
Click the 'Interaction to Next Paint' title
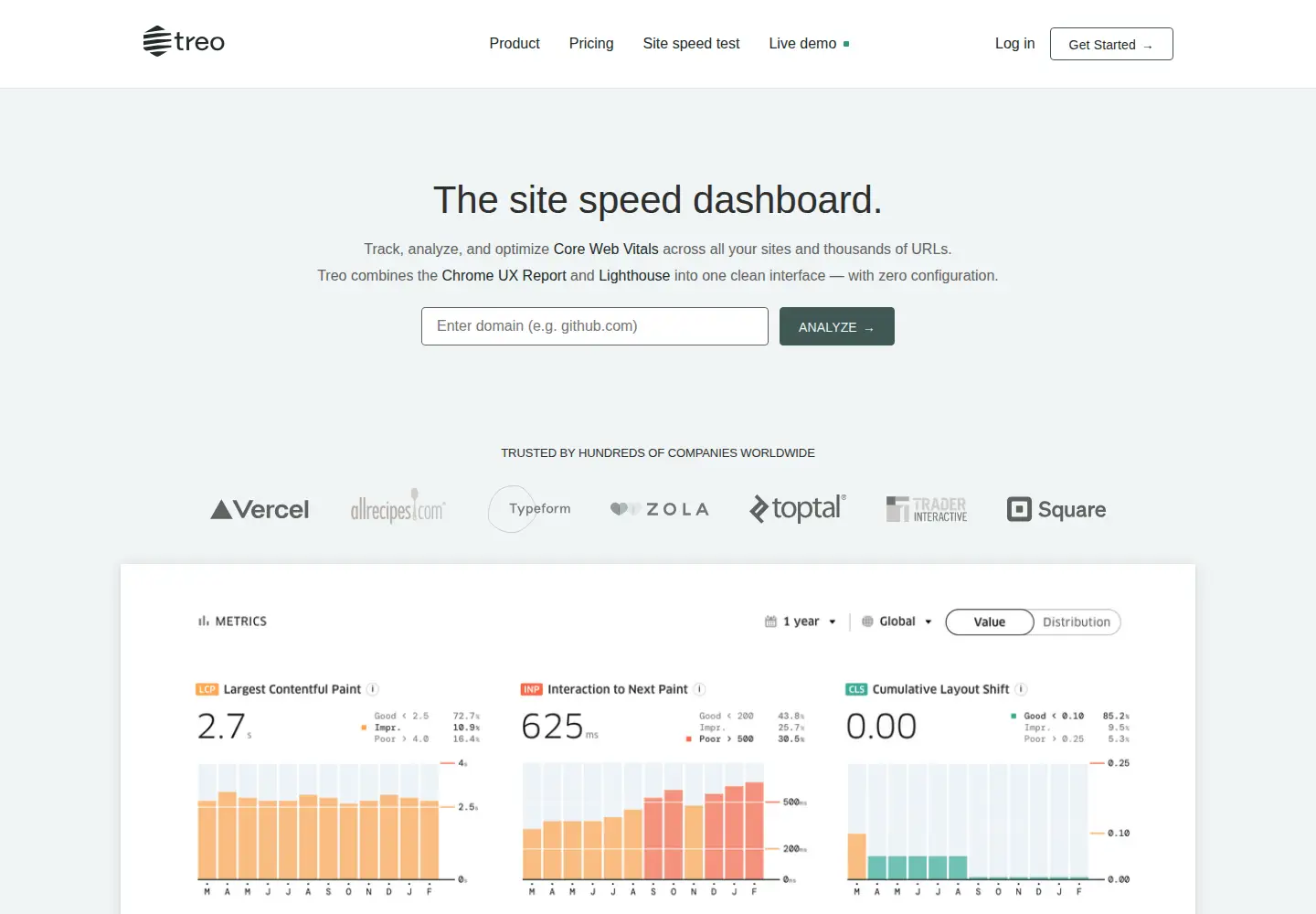click(618, 689)
